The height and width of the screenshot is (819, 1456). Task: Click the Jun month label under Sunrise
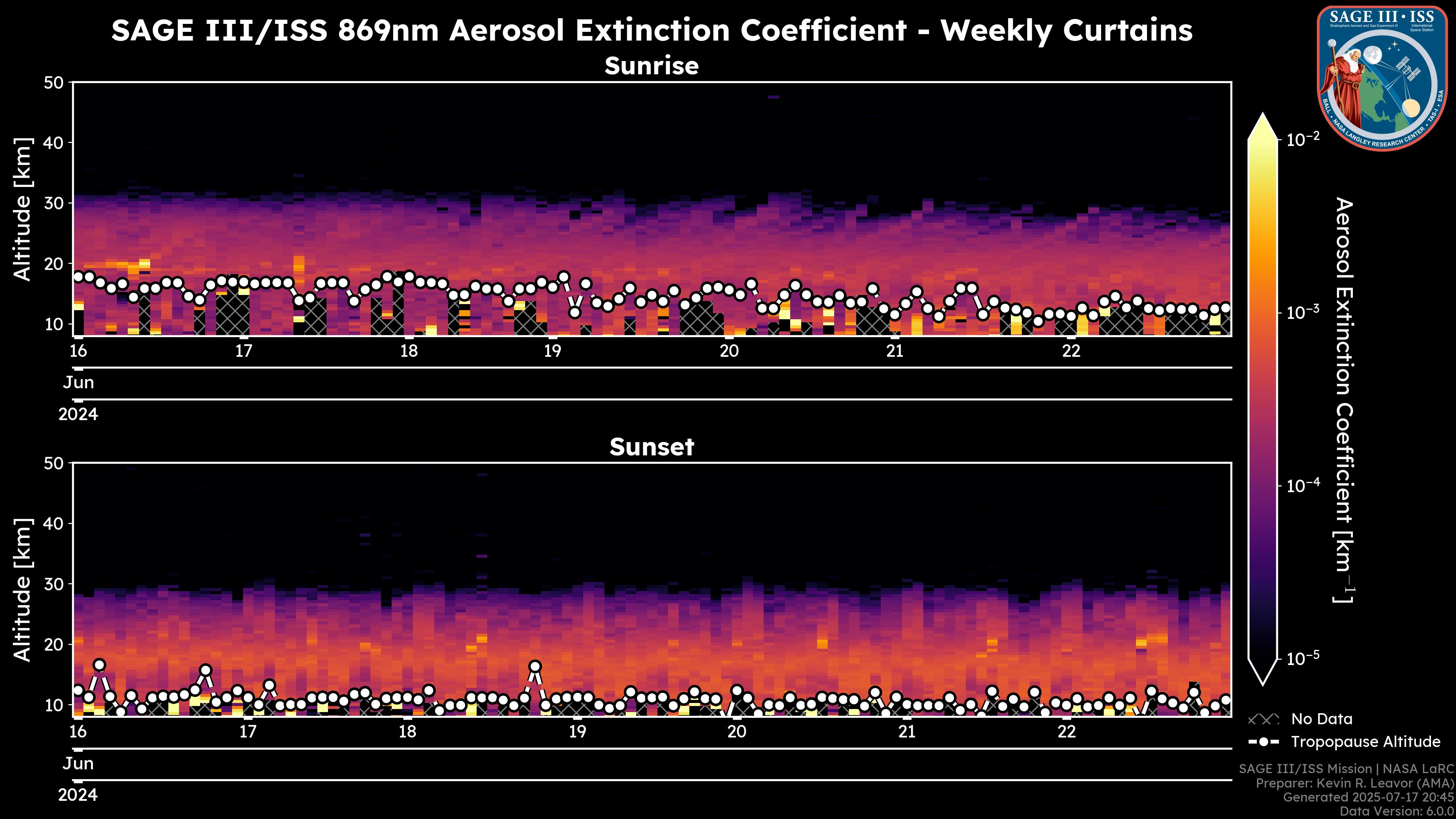(78, 383)
